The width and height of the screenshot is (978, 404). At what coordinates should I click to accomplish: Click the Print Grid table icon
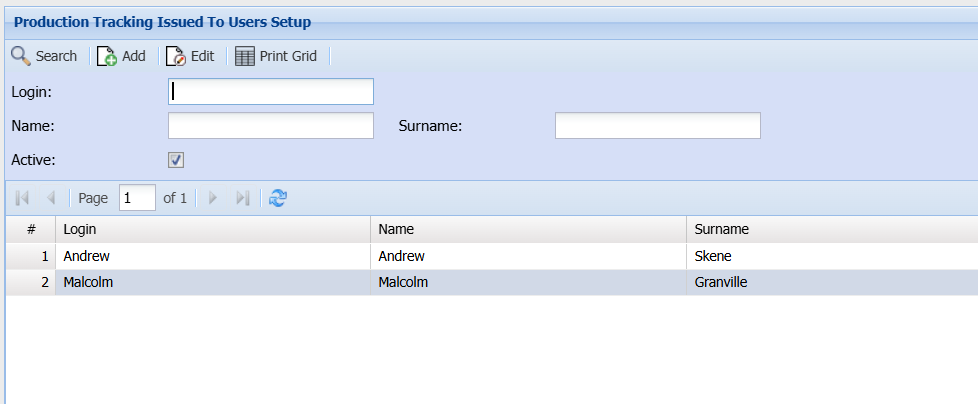[x=245, y=56]
